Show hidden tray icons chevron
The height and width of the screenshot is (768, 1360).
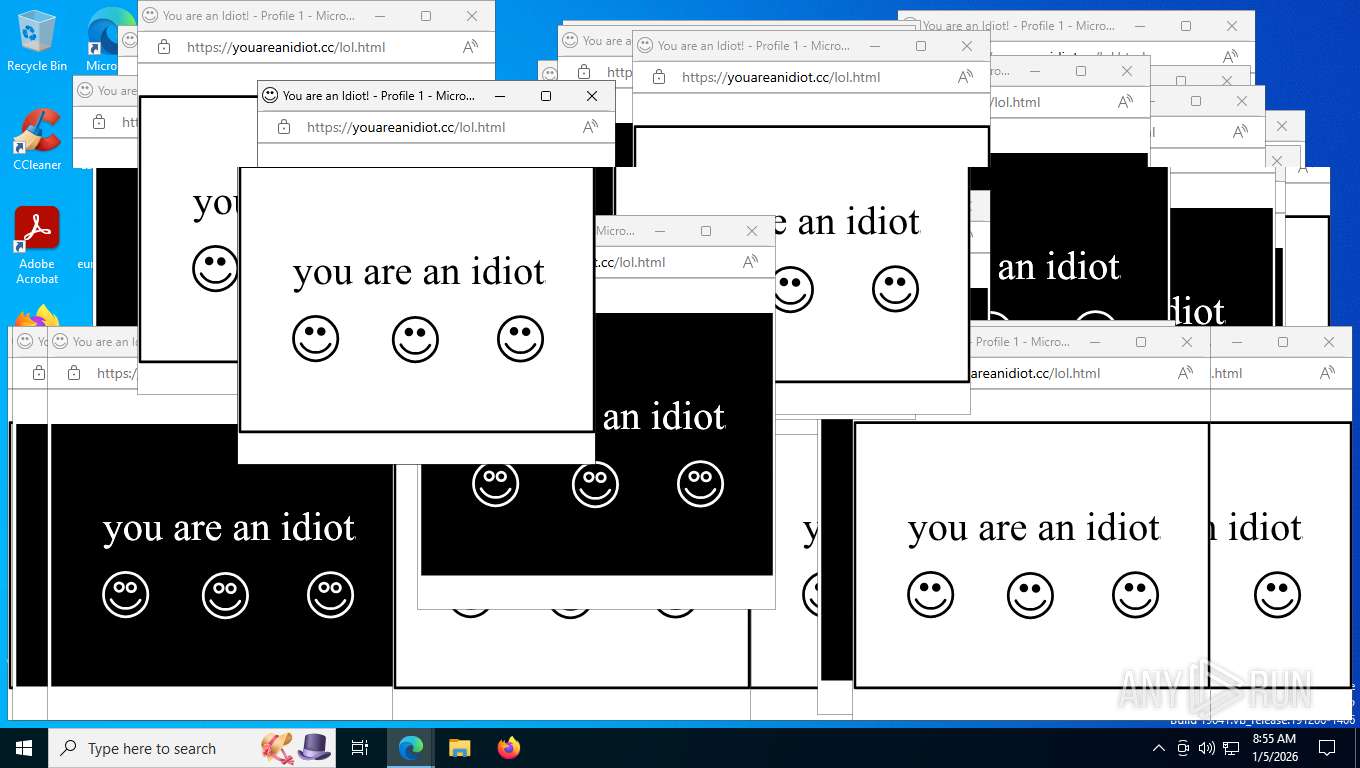pyautogui.click(x=1159, y=748)
